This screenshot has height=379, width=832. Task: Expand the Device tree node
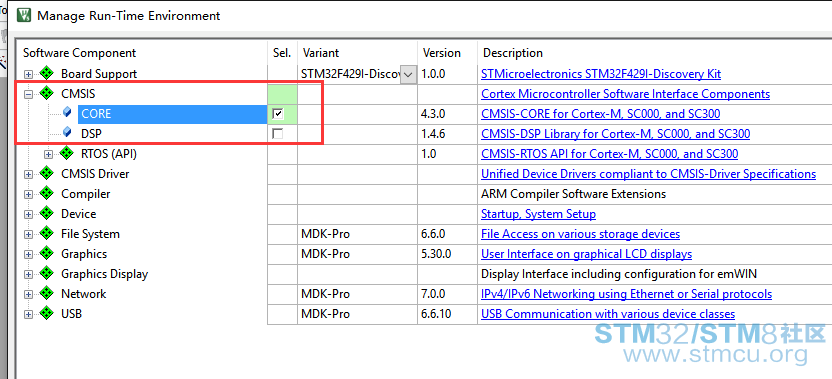pos(29,215)
